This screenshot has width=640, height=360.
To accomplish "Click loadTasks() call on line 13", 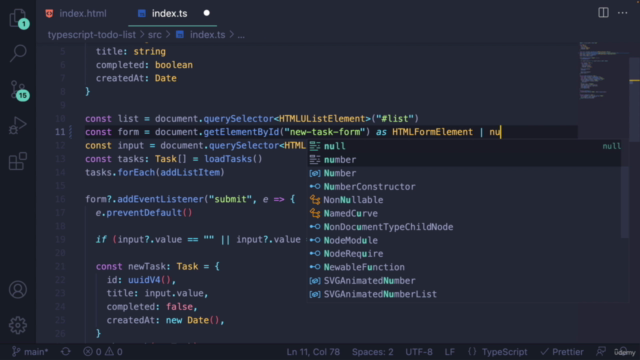I will tap(233, 159).
